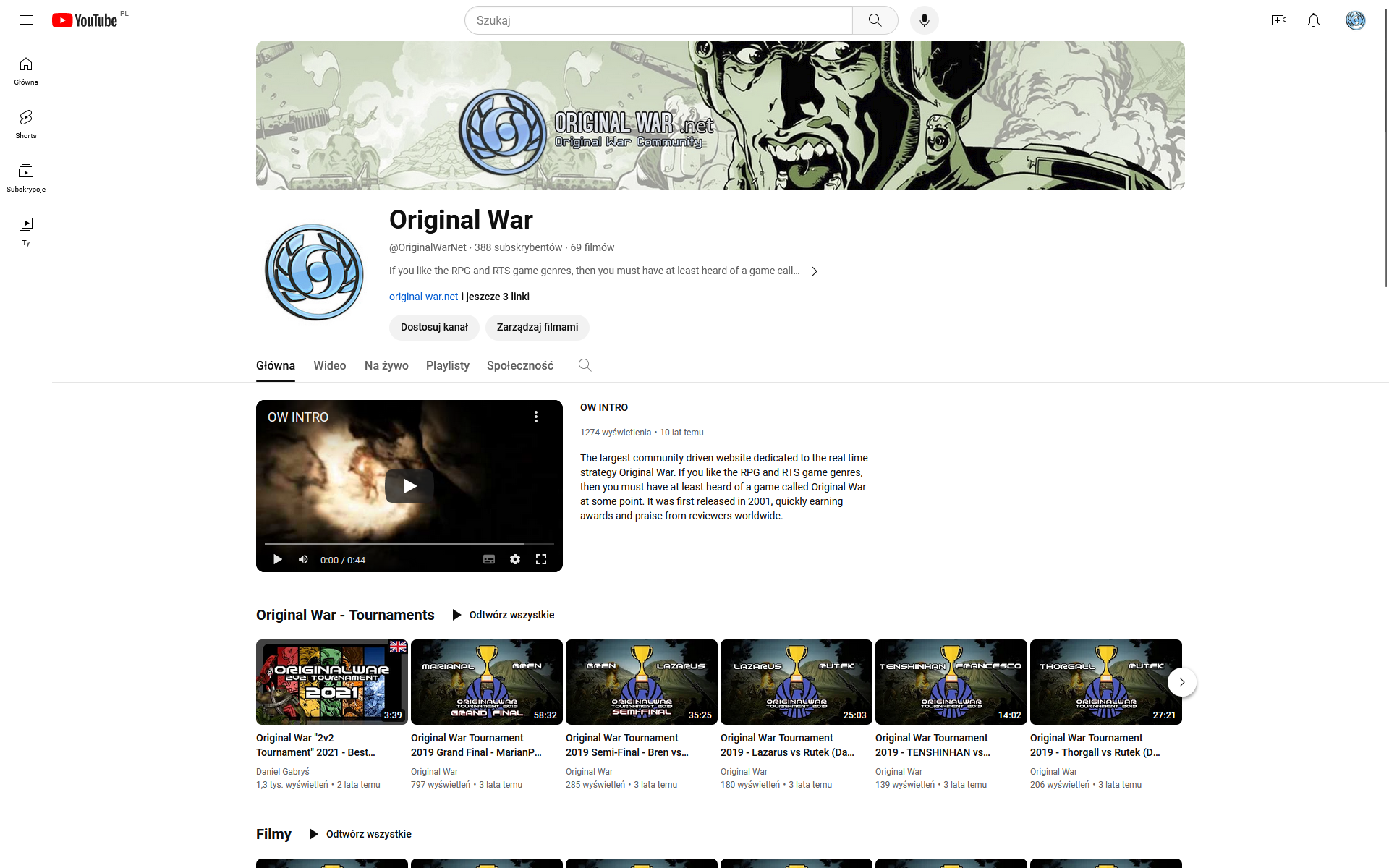Screen dimensions: 1389x868
Task: Select the Główna channel tab
Action: pyautogui.click(x=276, y=366)
